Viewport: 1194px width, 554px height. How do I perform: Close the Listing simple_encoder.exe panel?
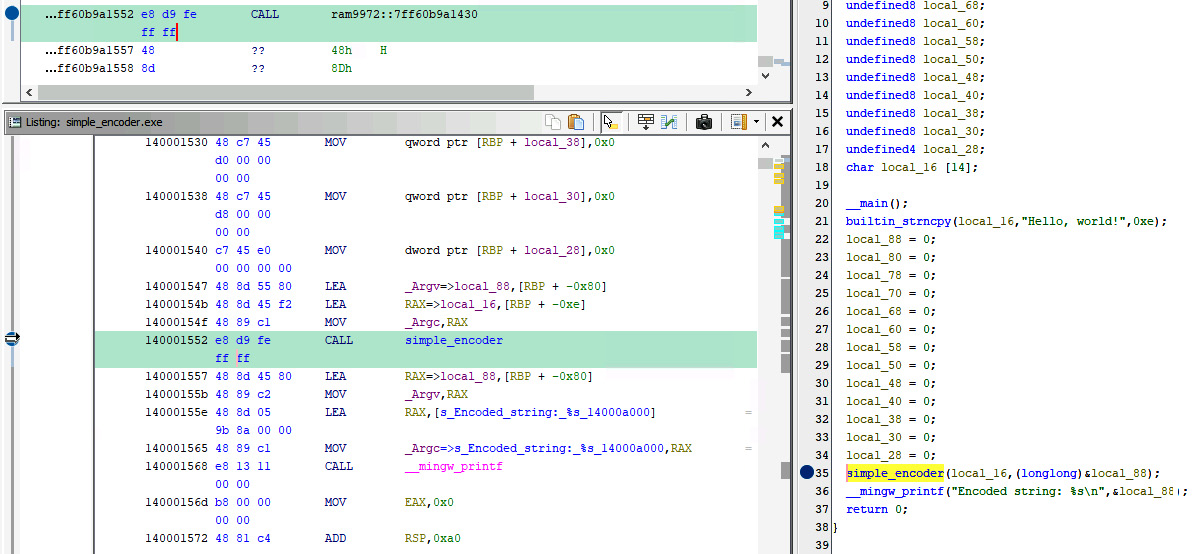(777, 122)
